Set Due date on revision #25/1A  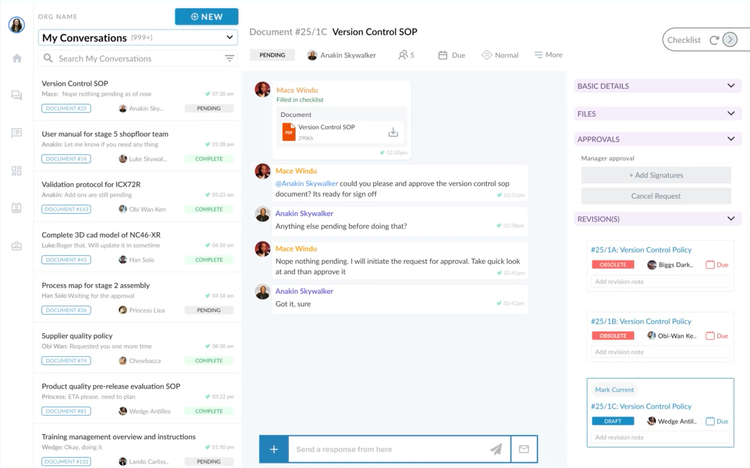pyautogui.click(x=717, y=265)
